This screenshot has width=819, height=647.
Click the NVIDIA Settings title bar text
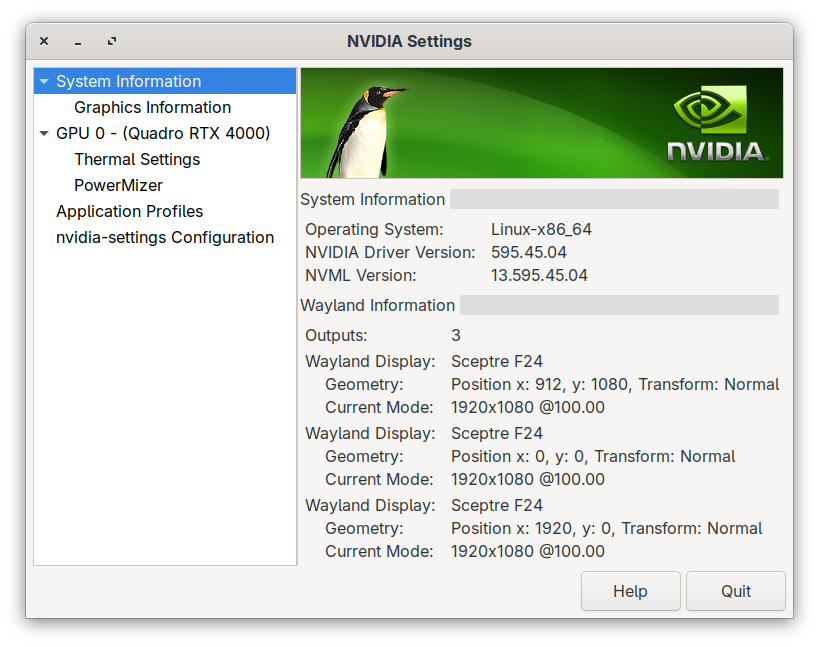coord(409,42)
